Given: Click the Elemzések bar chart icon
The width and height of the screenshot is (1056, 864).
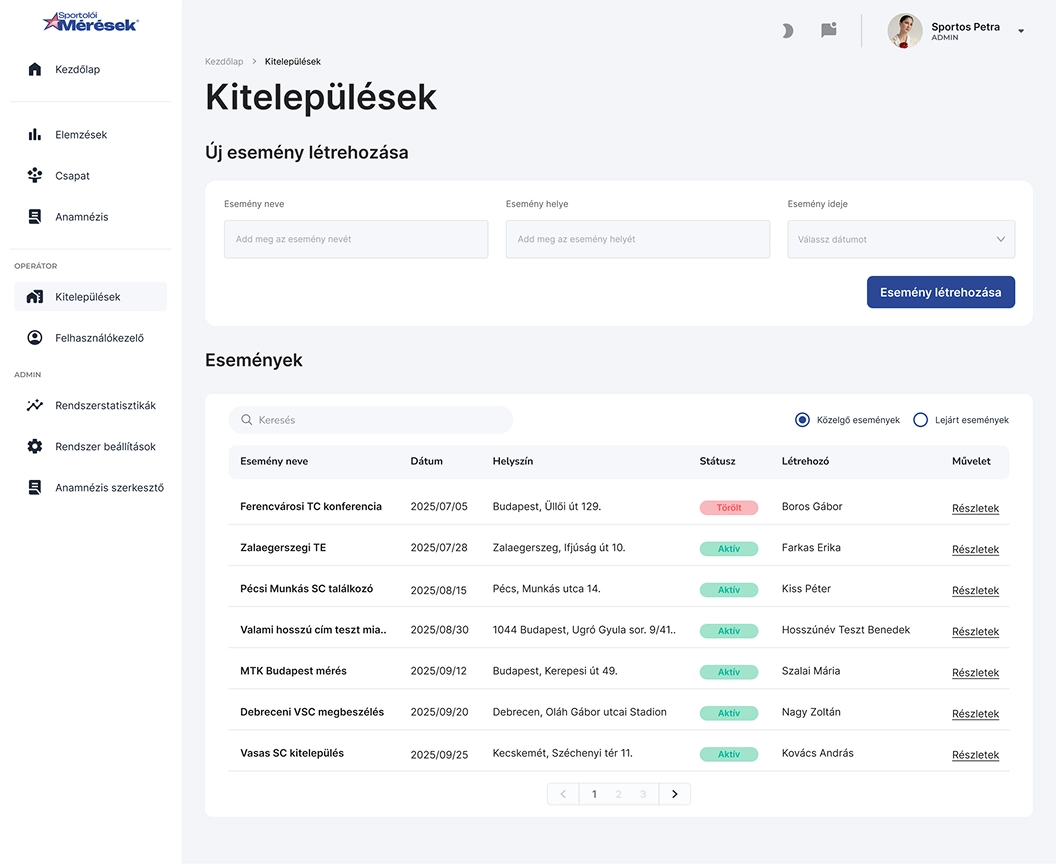Looking at the screenshot, I should [x=35, y=135].
